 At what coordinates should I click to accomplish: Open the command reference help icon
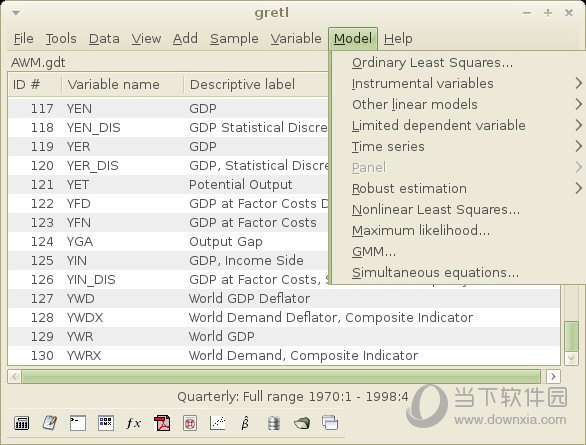click(x=190, y=423)
